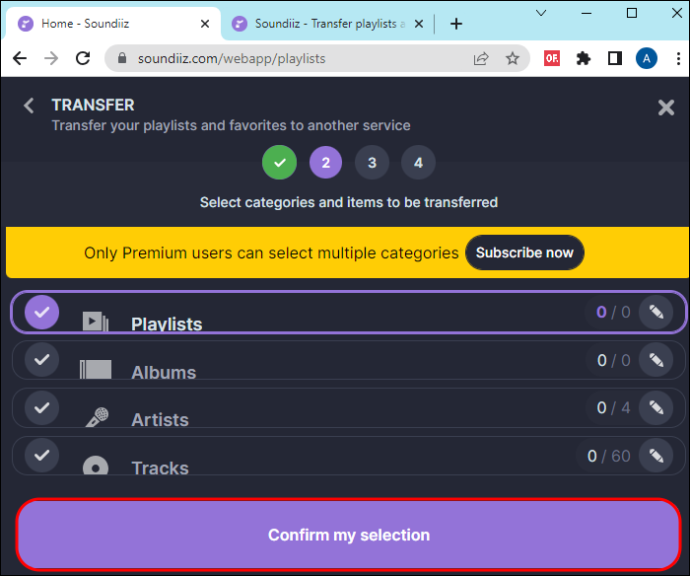The width and height of the screenshot is (690, 576).
Task: Close the Transfer dialog
Action: click(666, 107)
